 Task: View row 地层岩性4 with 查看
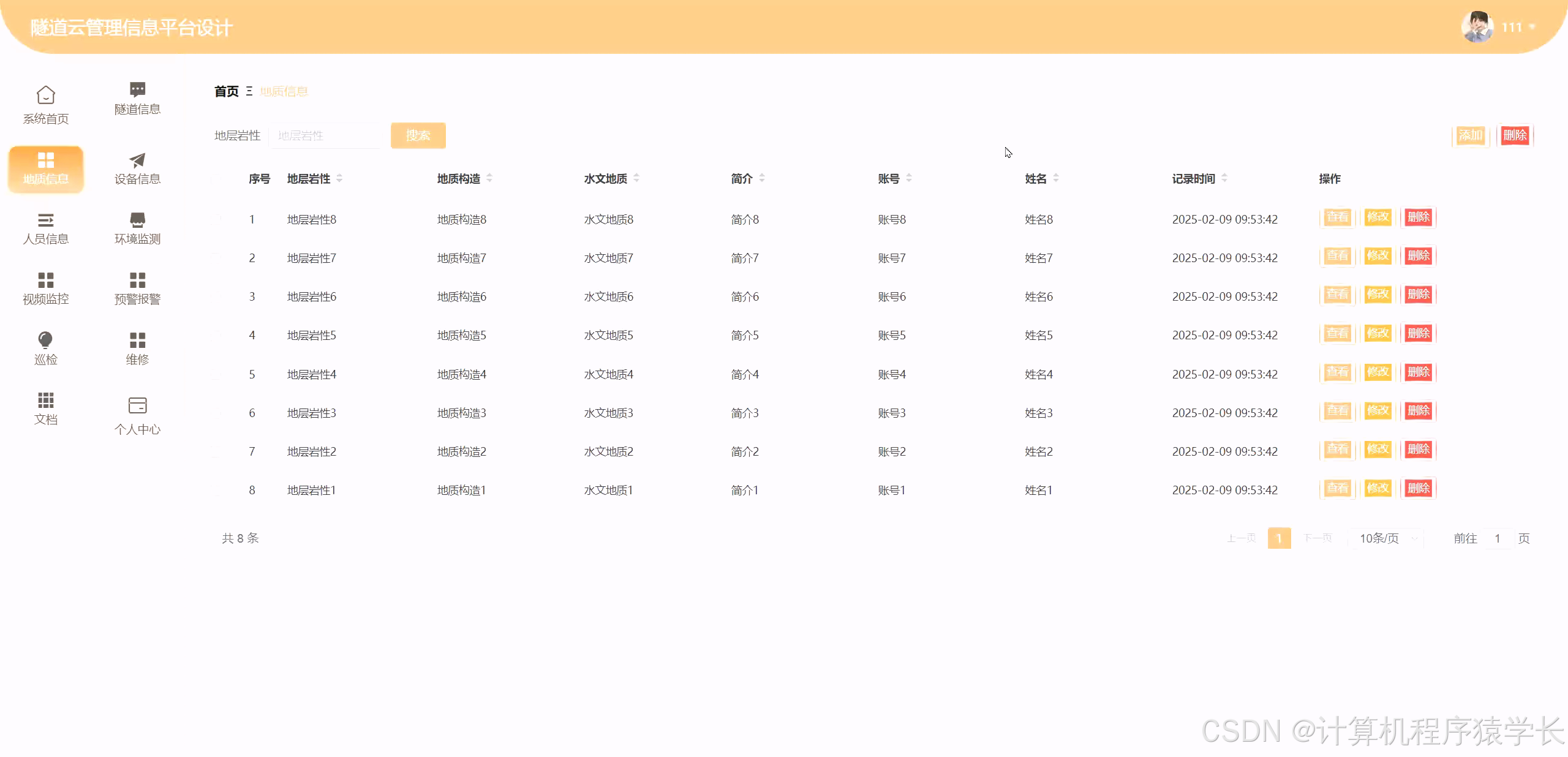[1337, 372]
